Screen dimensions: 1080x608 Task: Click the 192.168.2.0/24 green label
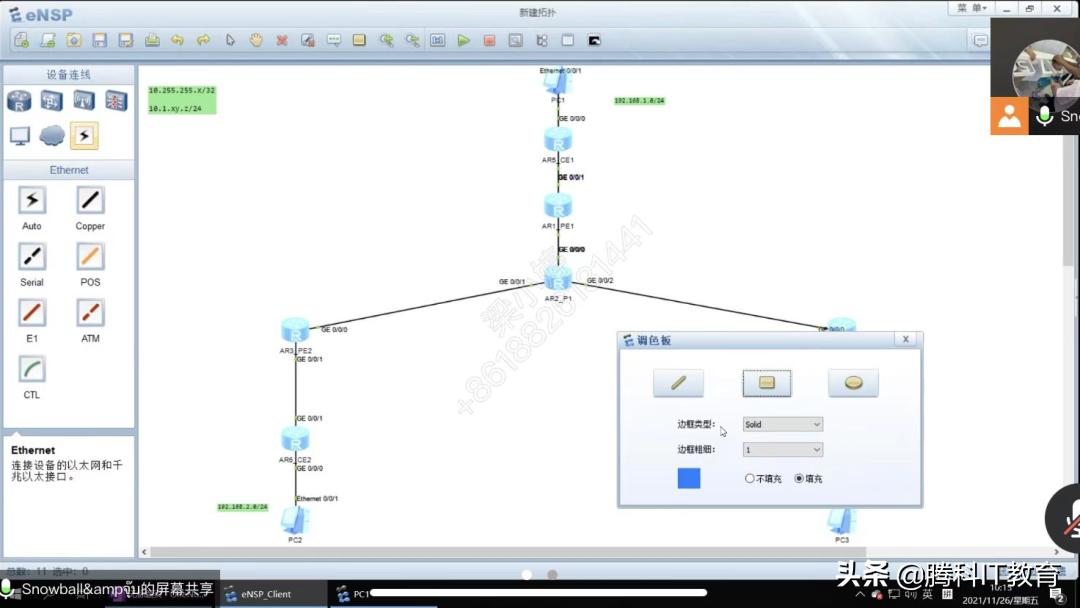coord(242,507)
